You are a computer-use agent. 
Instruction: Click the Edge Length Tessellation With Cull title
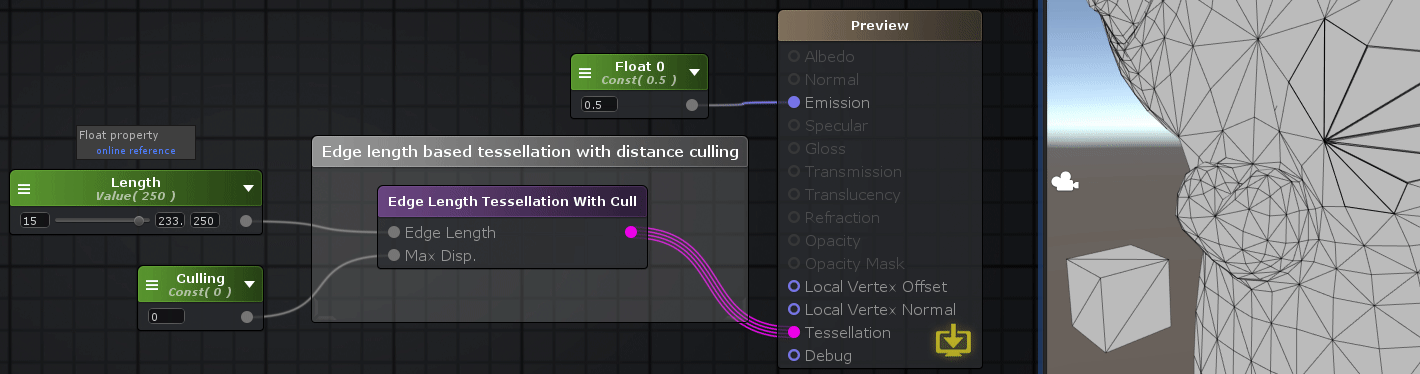[512, 201]
